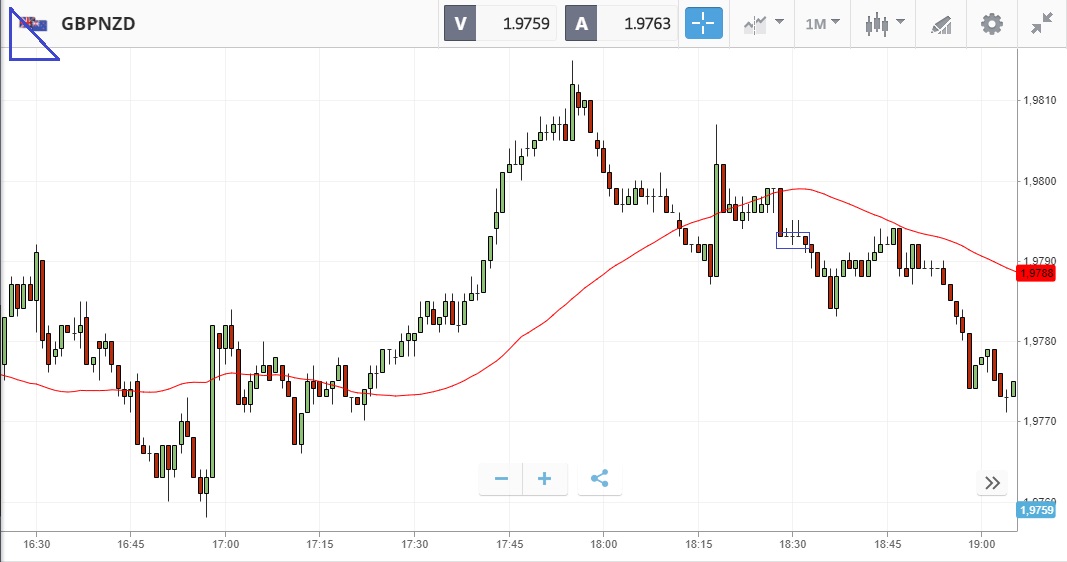The image size is (1067, 562).
Task: Zoom in the chart with plus button
Action: pyautogui.click(x=545, y=479)
